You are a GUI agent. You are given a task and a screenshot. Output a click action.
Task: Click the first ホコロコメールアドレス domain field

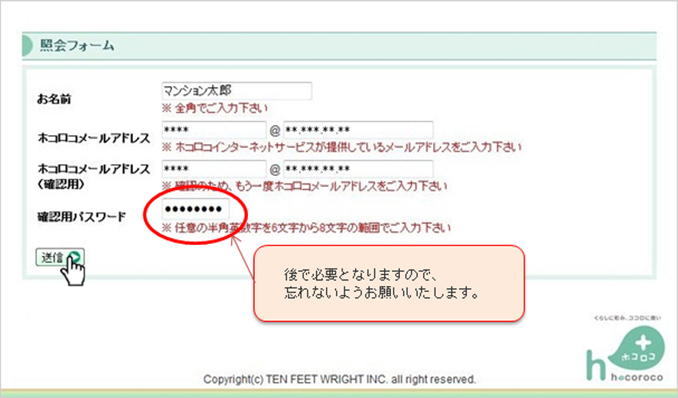click(x=358, y=130)
